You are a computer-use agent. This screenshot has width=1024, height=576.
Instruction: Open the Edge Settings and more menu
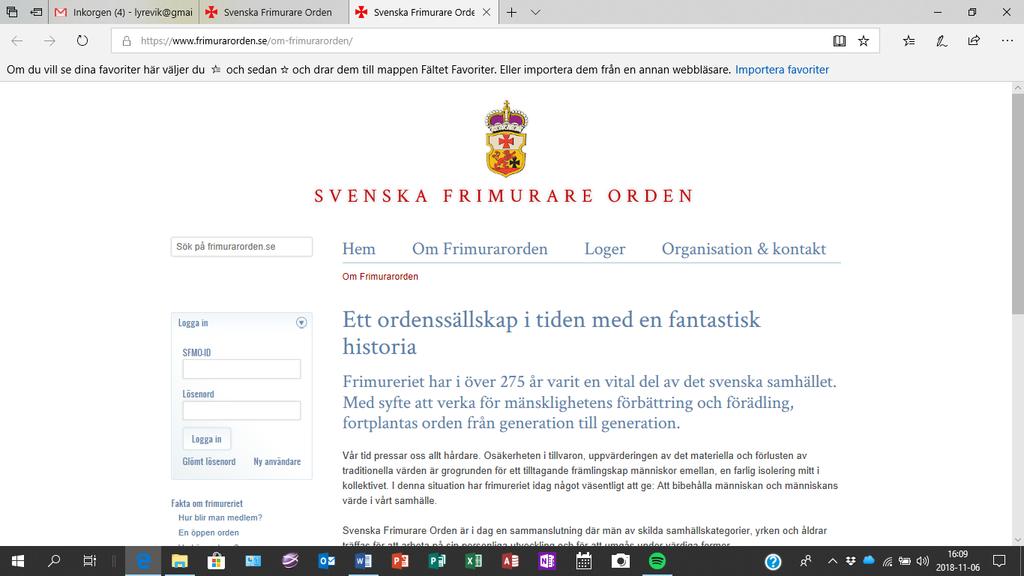1007,40
